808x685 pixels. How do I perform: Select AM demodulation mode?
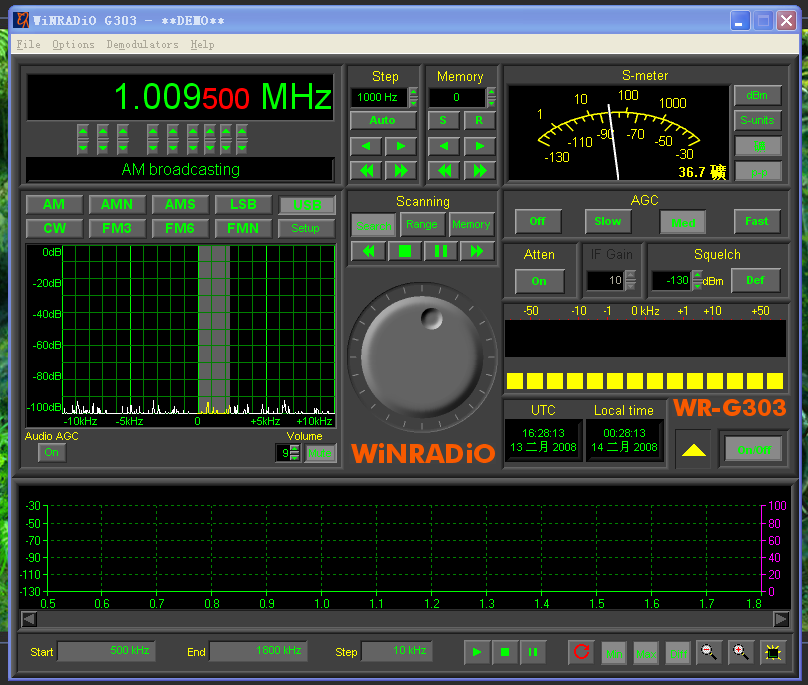coord(54,205)
